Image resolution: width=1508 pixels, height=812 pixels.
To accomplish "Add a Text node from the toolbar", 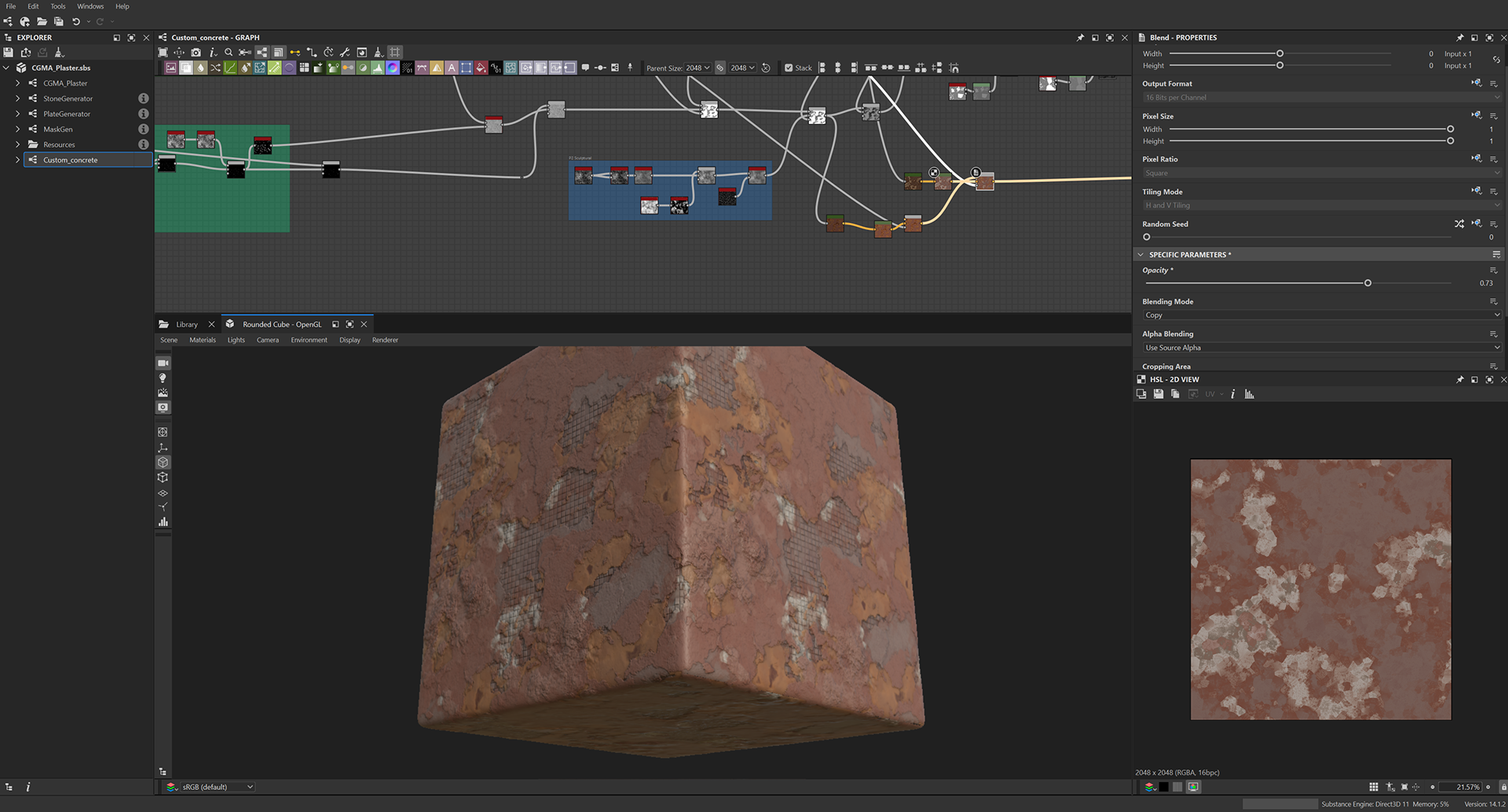I will click(x=452, y=68).
